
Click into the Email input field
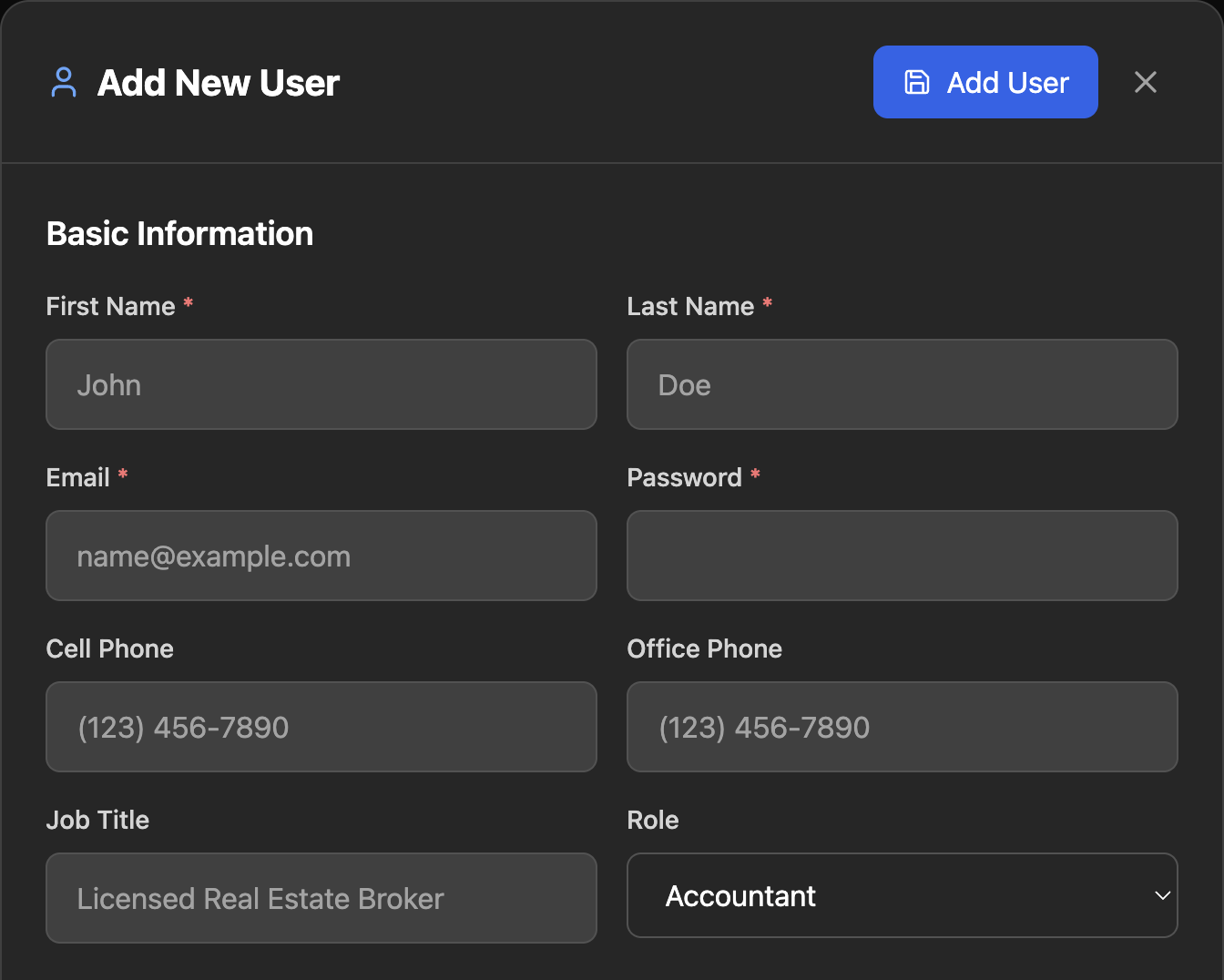pyautogui.click(x=321, y=556)
